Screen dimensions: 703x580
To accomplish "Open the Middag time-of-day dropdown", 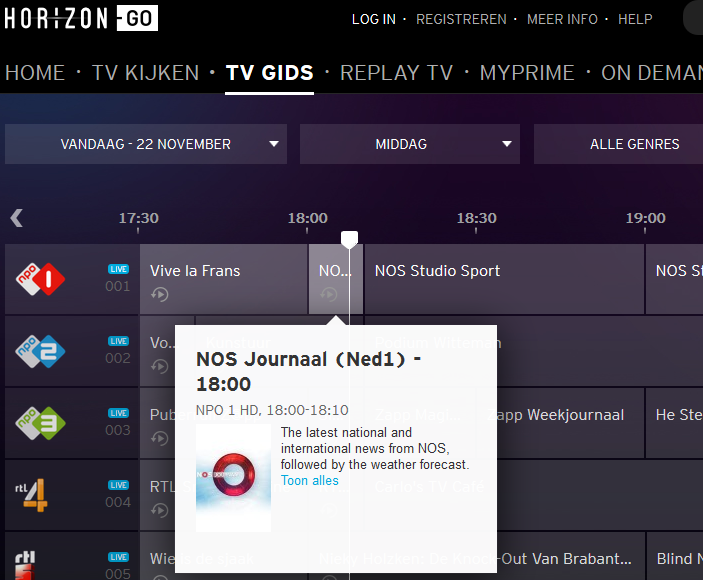I will 410,144.
